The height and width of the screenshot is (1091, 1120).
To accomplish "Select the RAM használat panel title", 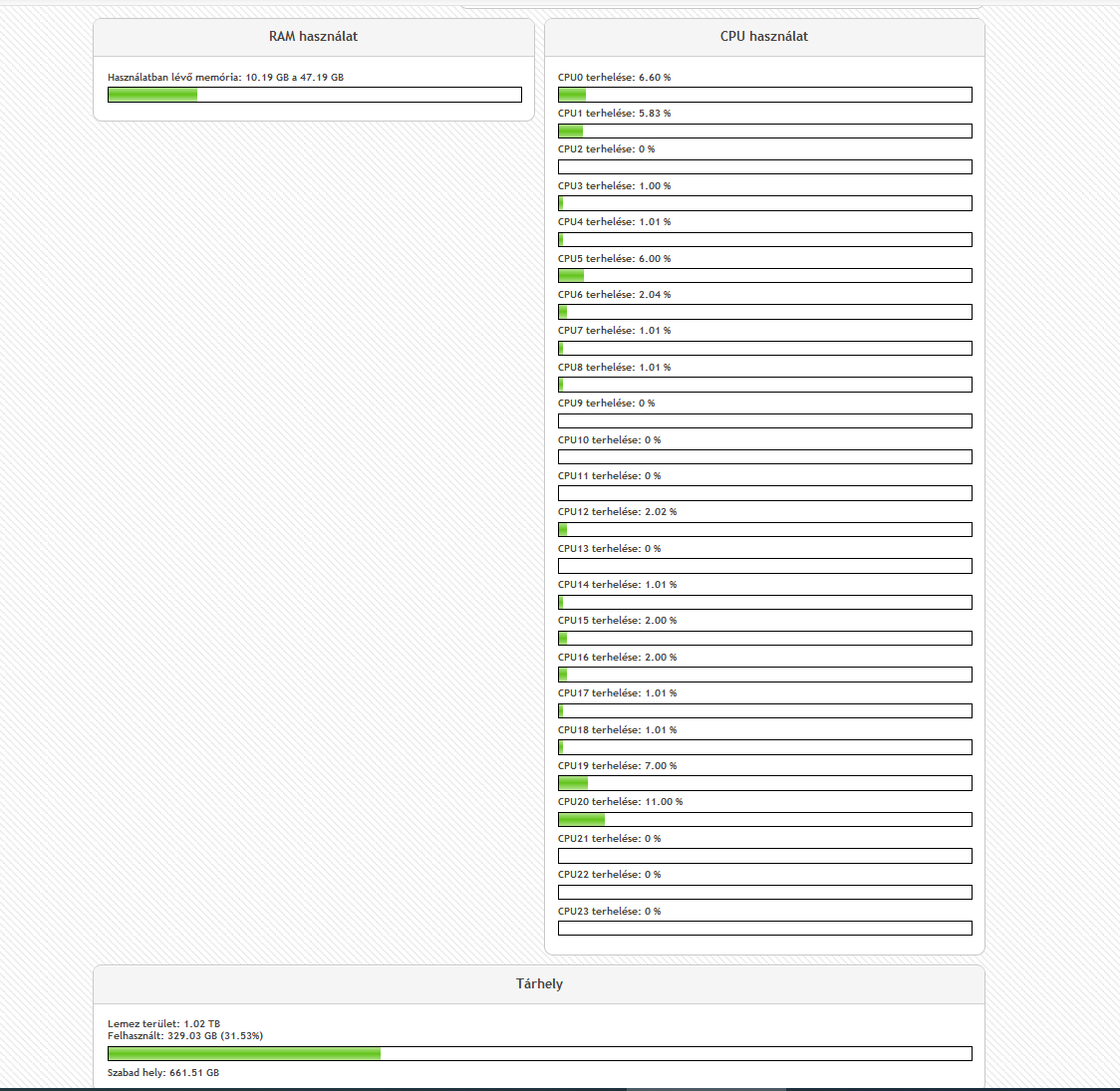I will (x=313, y=37).
